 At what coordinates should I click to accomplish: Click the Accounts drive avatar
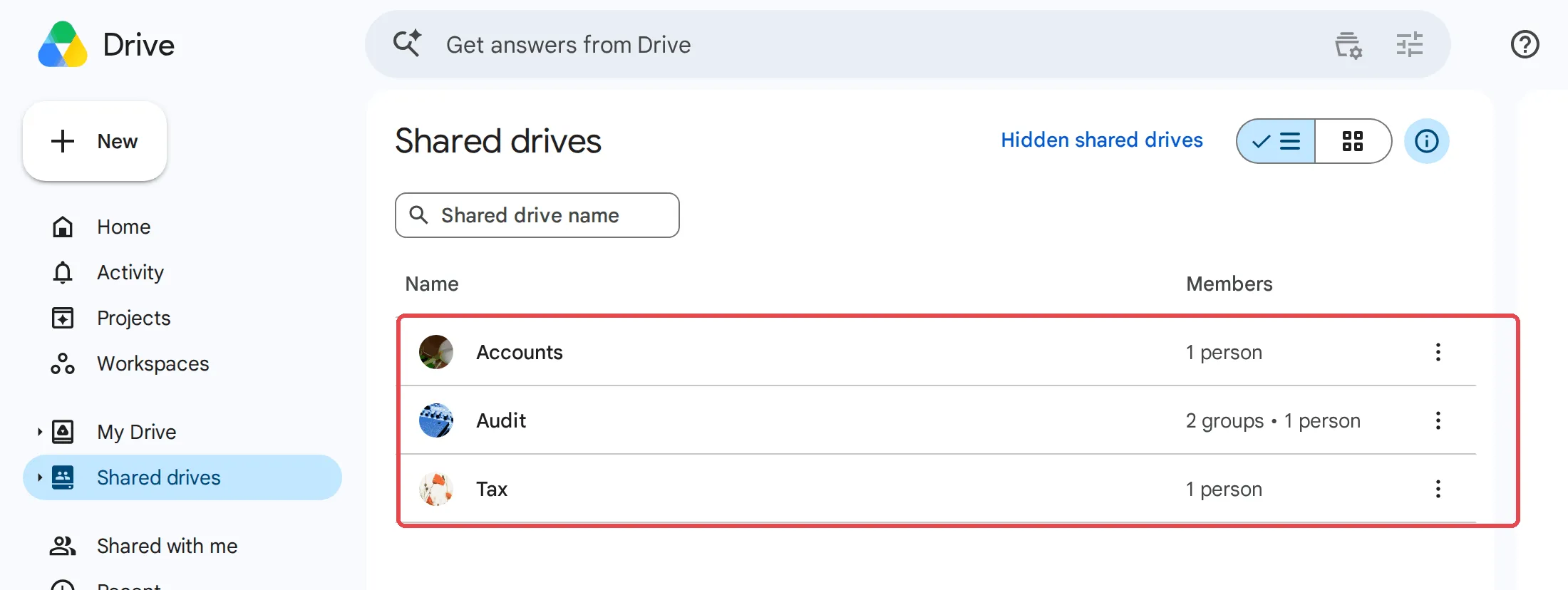coord(436,352)
